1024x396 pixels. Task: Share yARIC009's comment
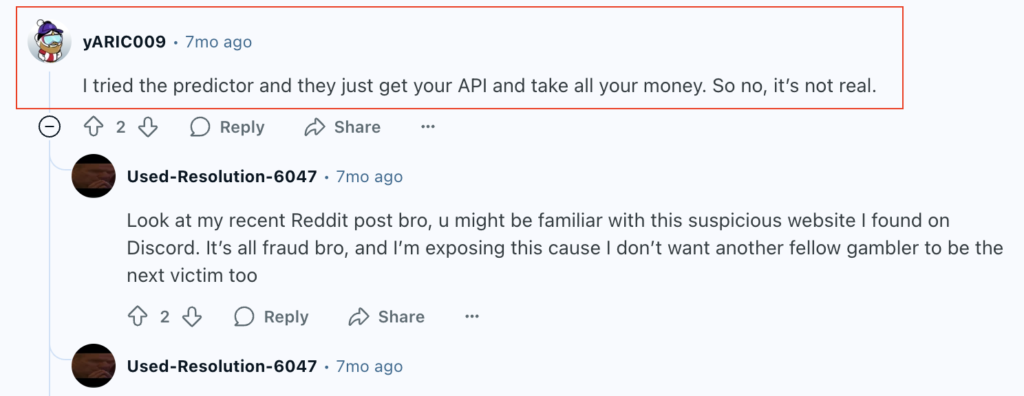tap(343, 127)
